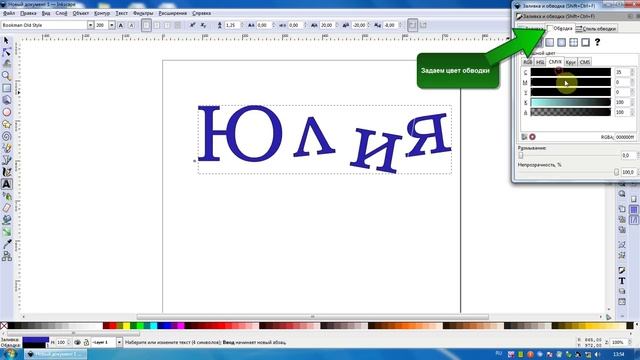Open the Контур menu
The width and height of the screenshot is (640, 360).
click(102, 13)
